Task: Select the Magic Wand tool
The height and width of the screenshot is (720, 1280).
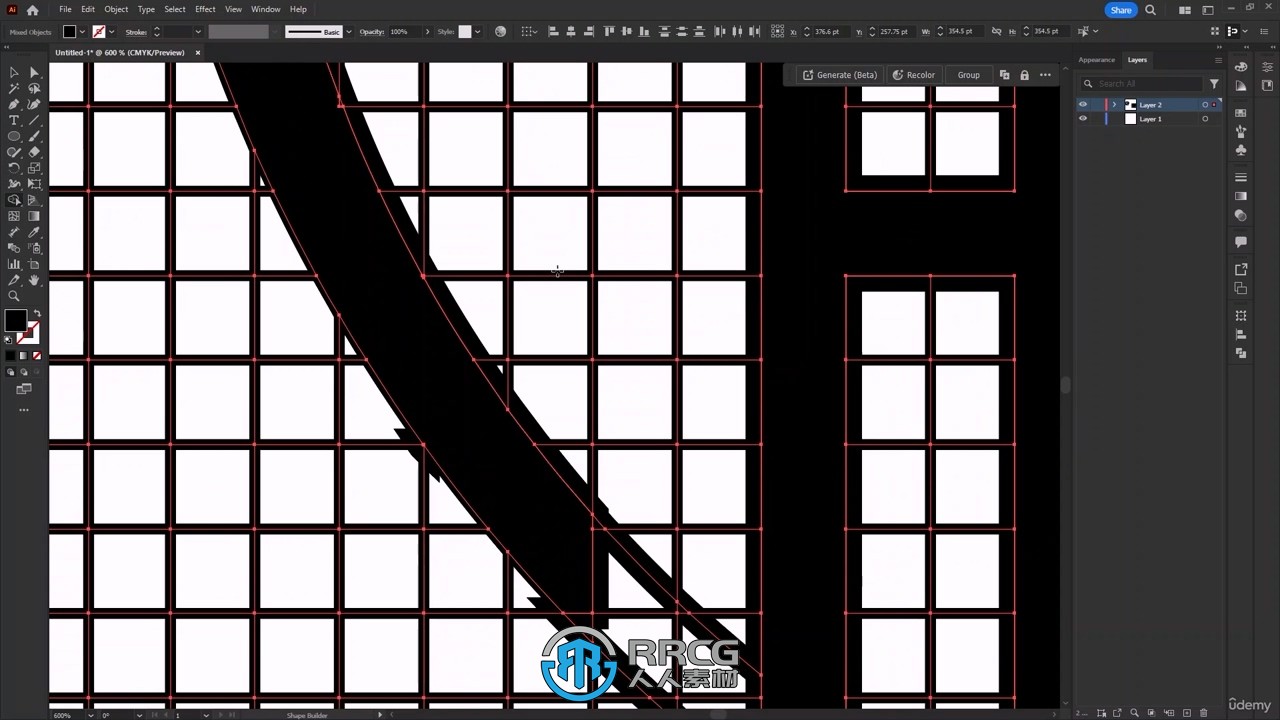Action: pos(14,88)
